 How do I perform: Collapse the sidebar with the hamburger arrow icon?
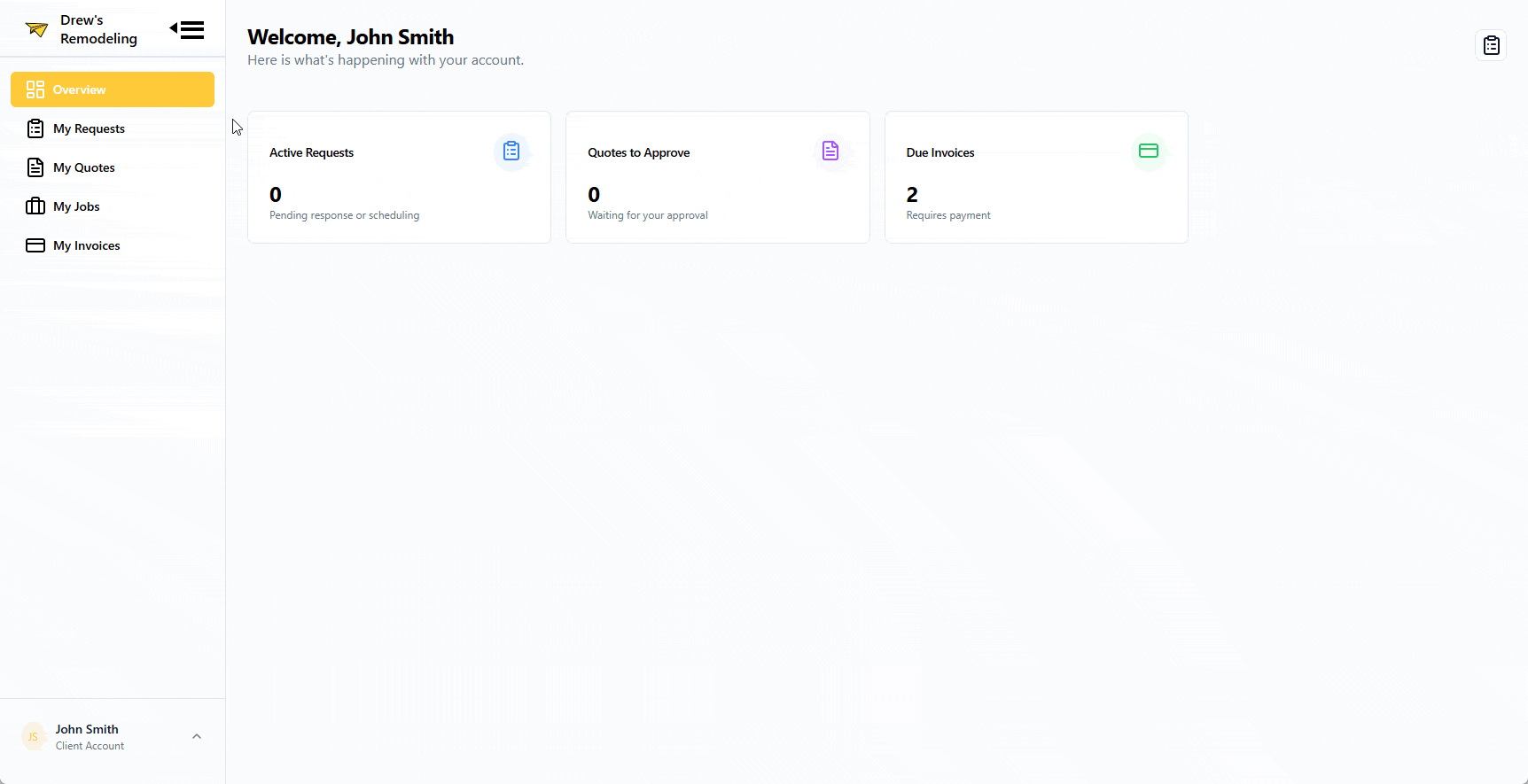(x=187, y=30)
